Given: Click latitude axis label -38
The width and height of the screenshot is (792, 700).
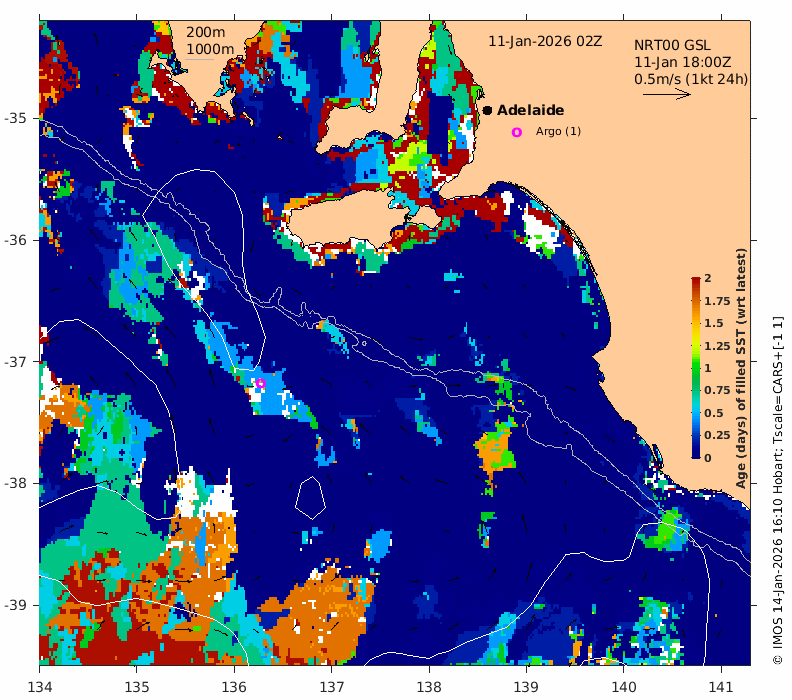Looking at the screenshot, I should [x=15, y=483].
